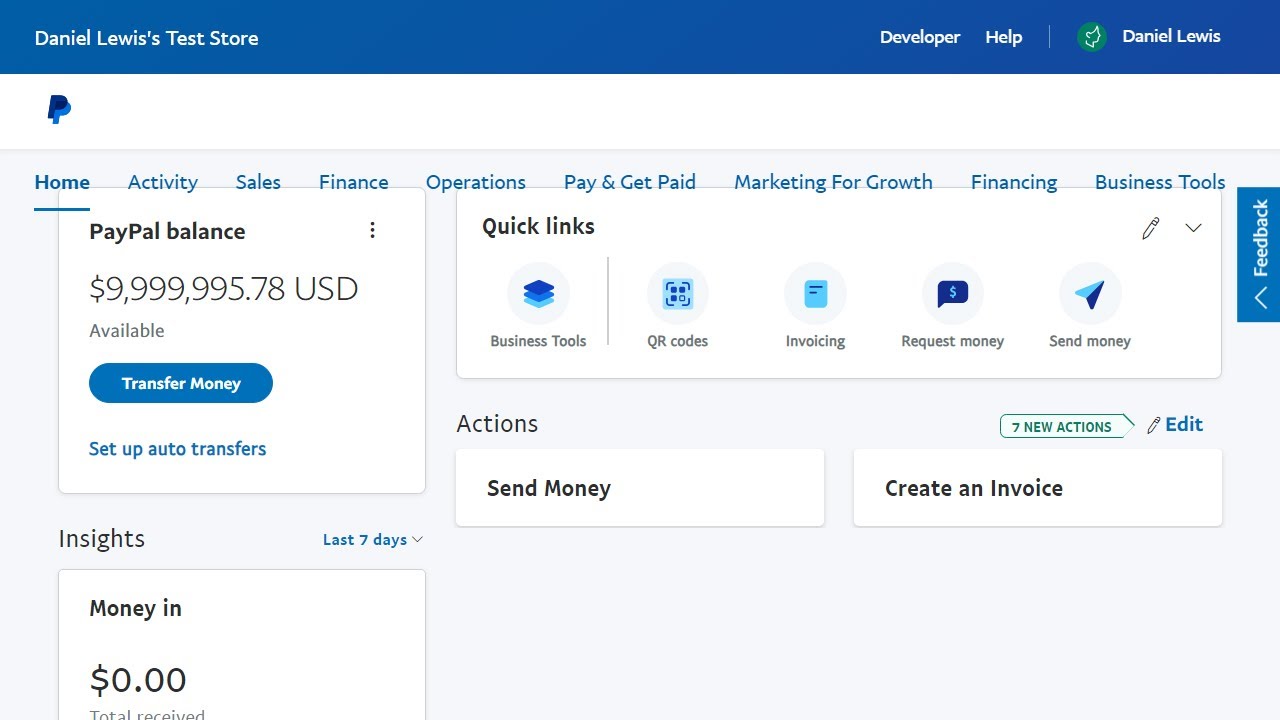Open Daniel Lewis profile avatar icon
The image size is (1280, 720).
(1092, 37)
